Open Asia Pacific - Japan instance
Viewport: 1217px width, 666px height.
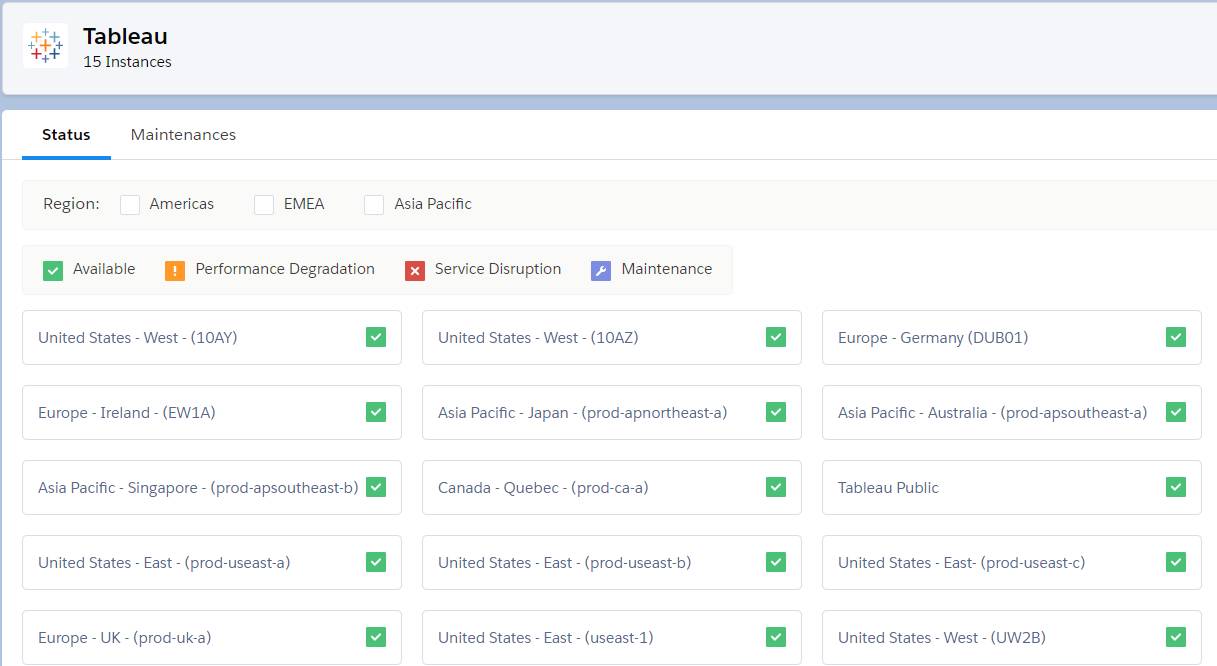pyautogui.click(x=612, y=412)
